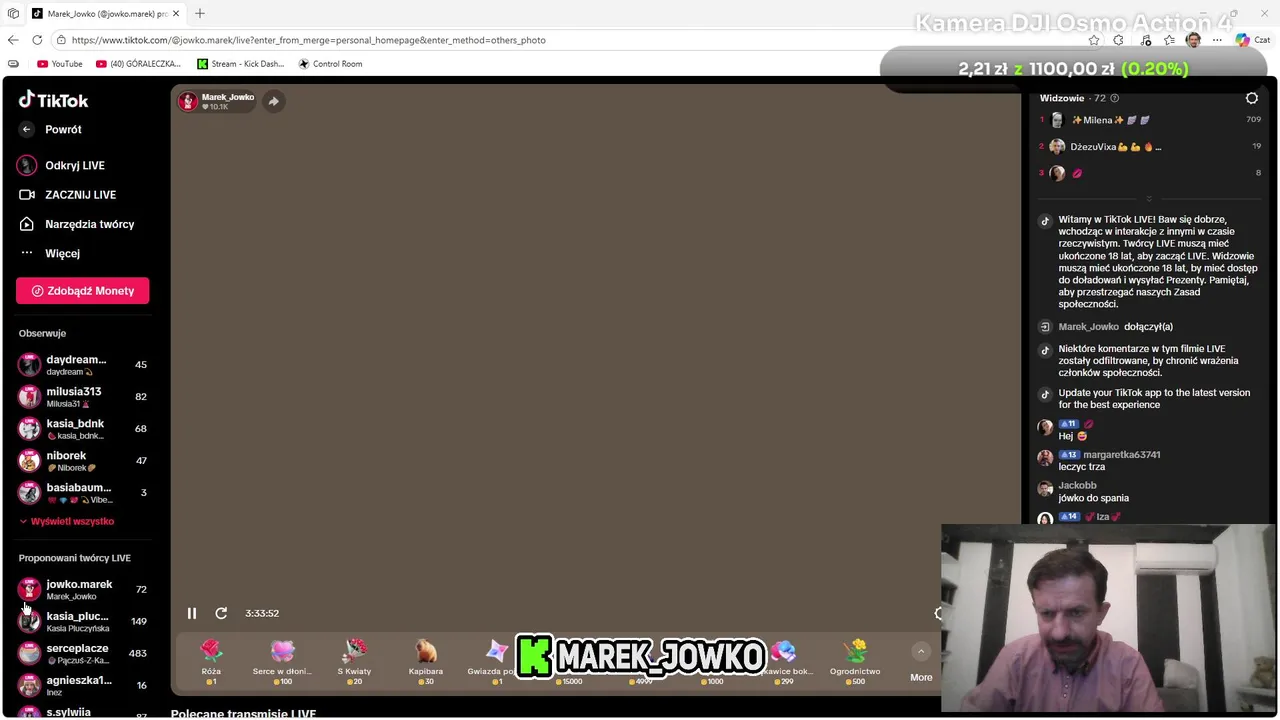This screenshot has width=1280, height=720.
Task: Open followed creator basiabaum live
Action: (x=82, y=493)
